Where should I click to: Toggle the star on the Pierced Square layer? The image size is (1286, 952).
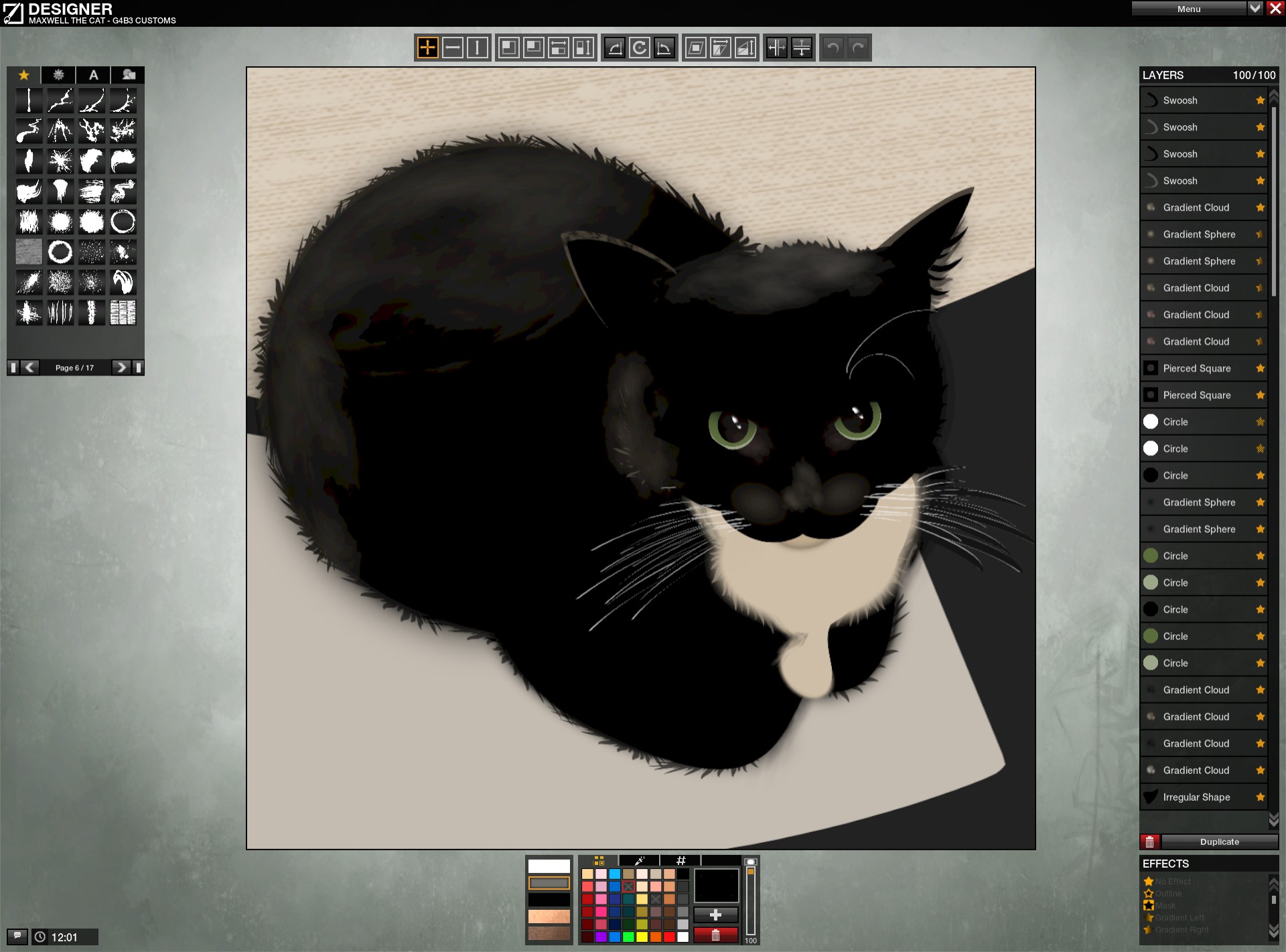1260,368
